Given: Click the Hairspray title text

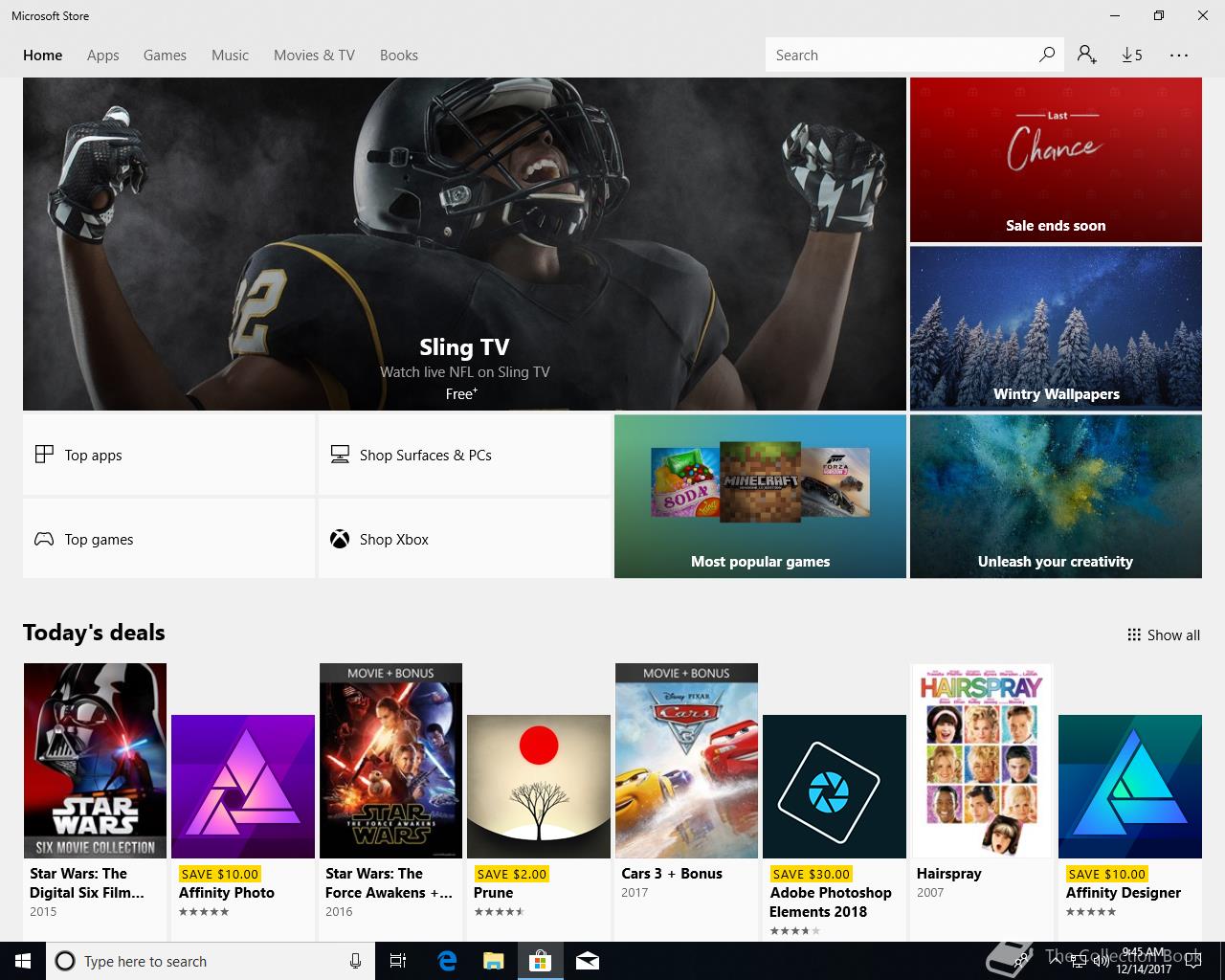Looking at the screenshot, I should (x=949, y=874).
